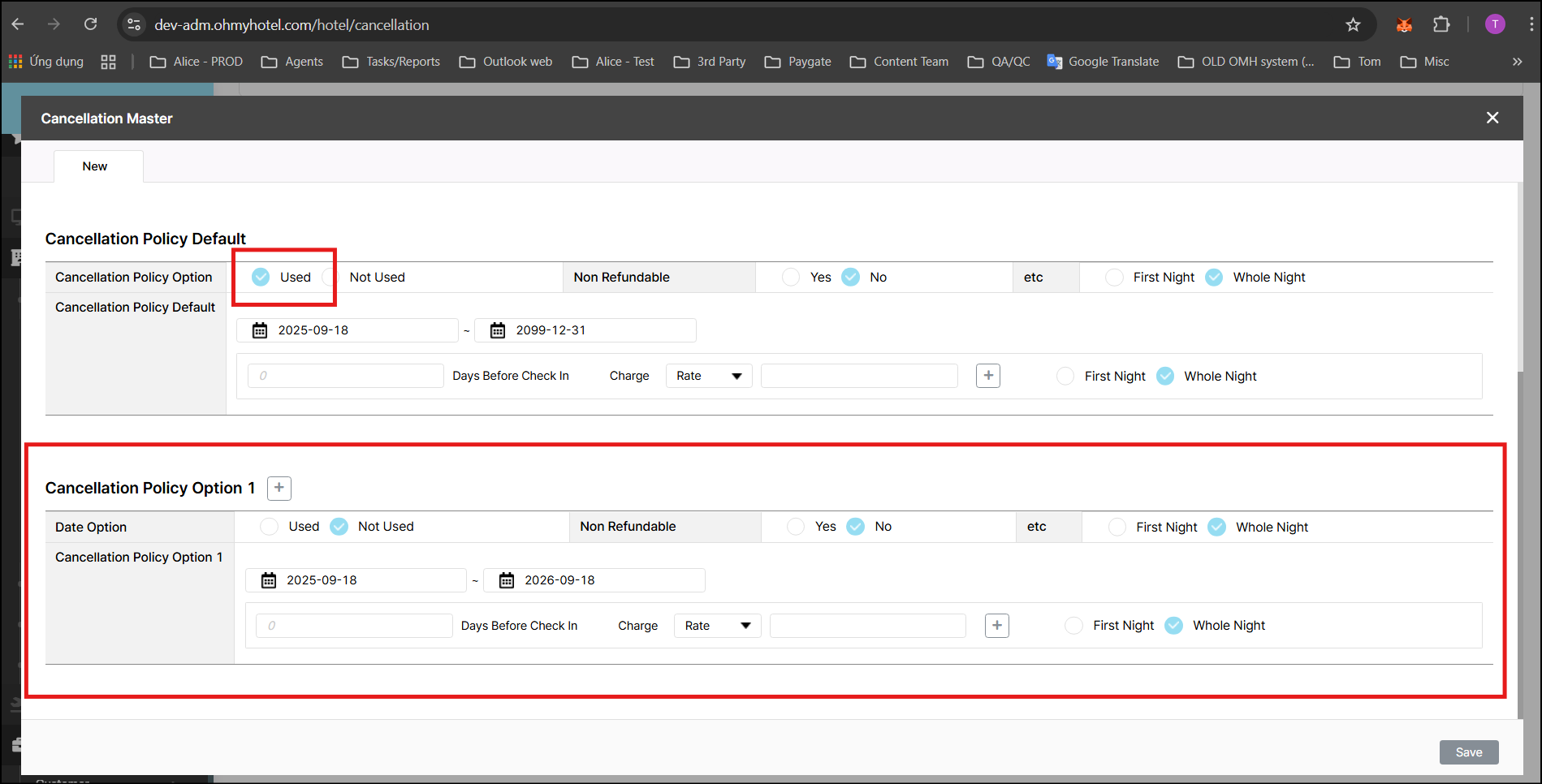The height and width of the screenshot is (784, 1542).
Task: Add a charge row in Cancellation Policy Option 1
Action: [996, 626]
